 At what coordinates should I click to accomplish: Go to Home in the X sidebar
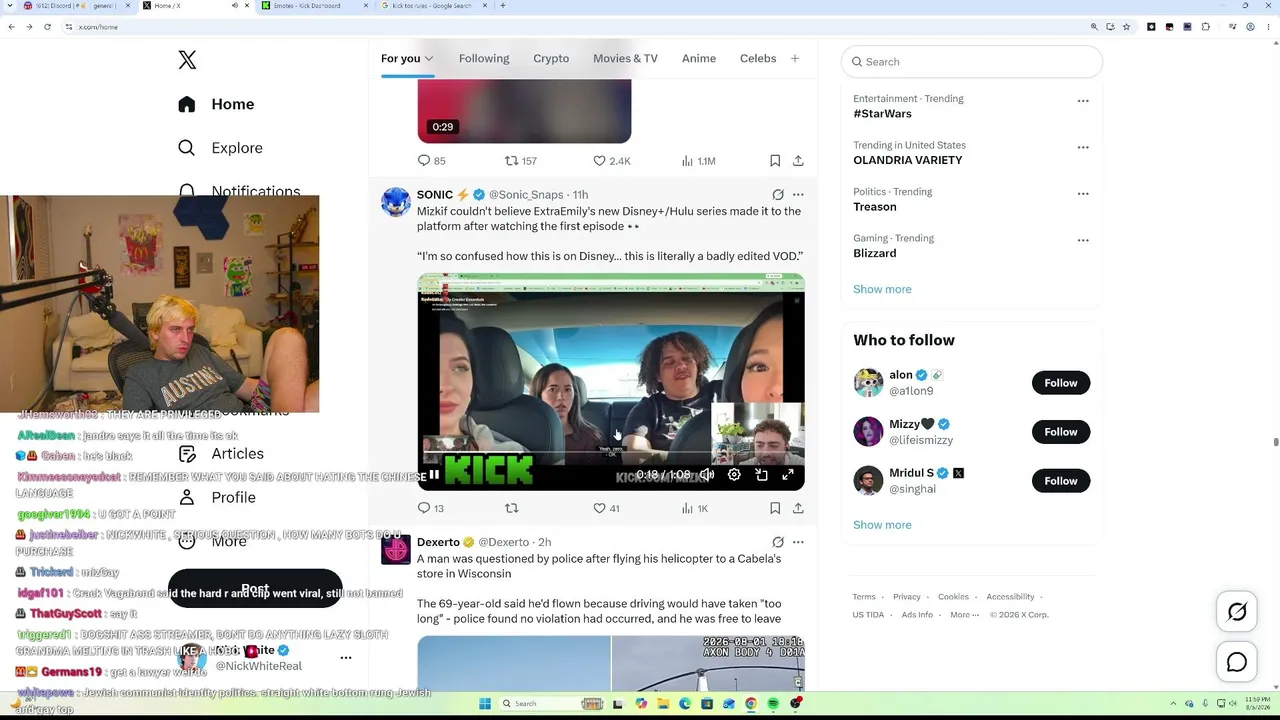pyautogui.click(x=216, y=104)
